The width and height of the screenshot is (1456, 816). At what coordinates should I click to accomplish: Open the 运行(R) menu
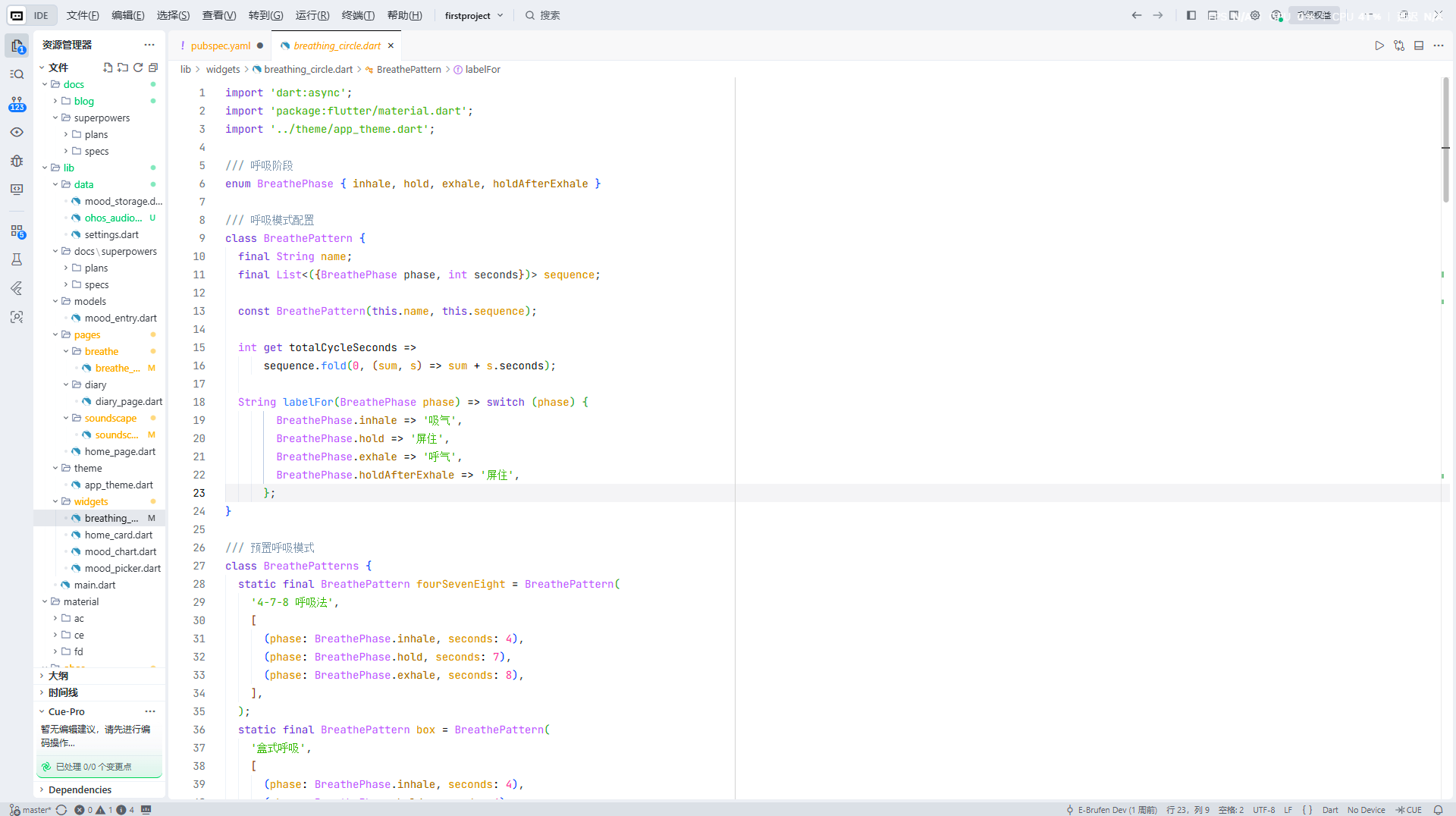(x=312, y=15)
